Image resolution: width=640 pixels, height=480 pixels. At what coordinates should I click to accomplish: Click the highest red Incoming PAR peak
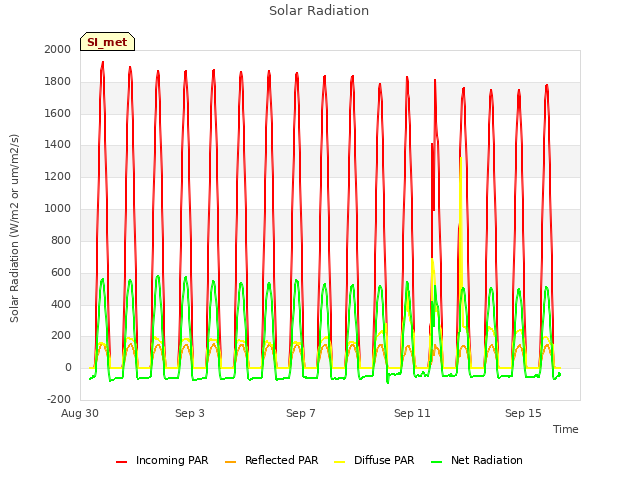[102, 64]
